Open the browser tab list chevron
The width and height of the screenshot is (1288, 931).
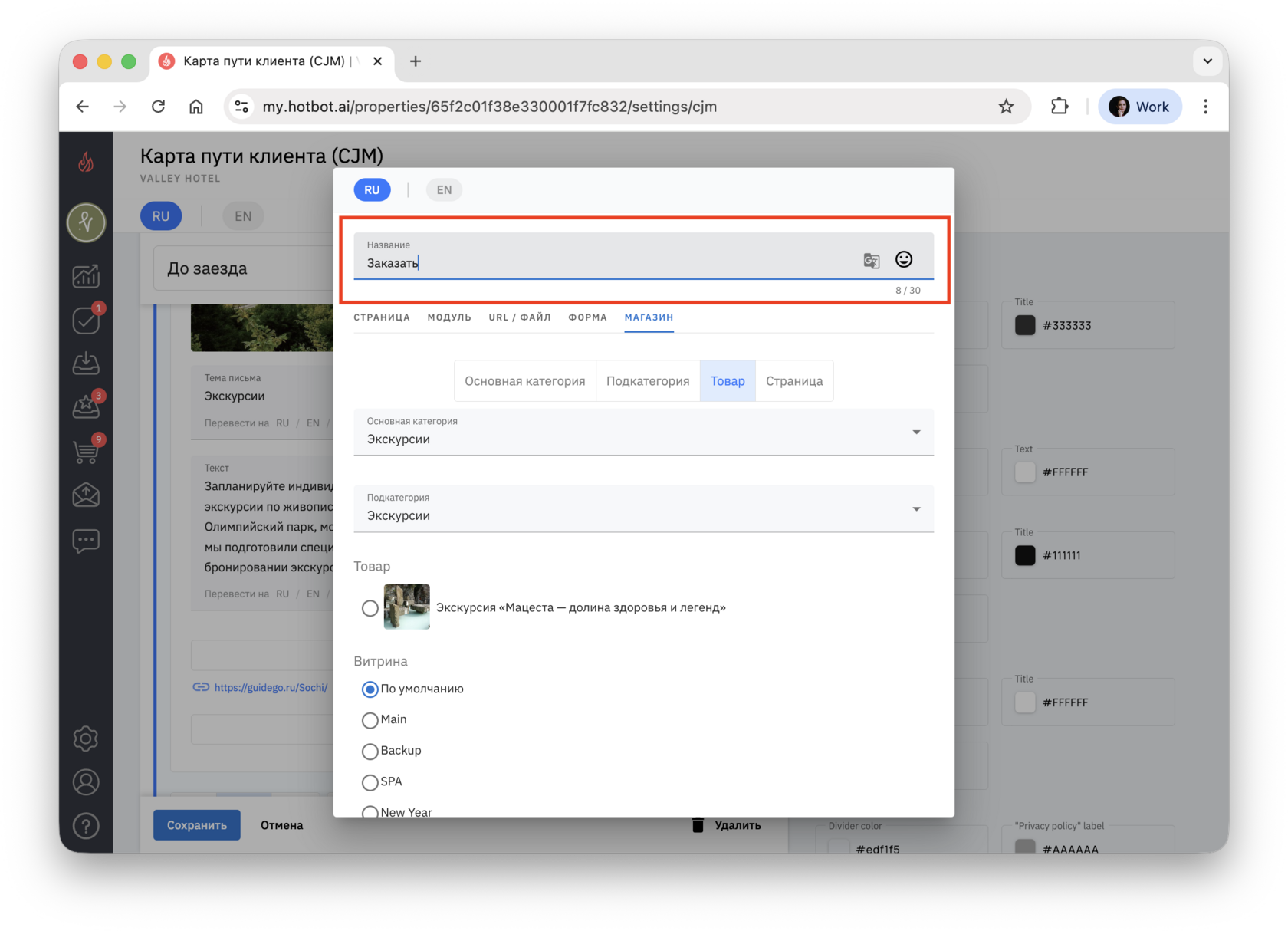point(1207,61)
